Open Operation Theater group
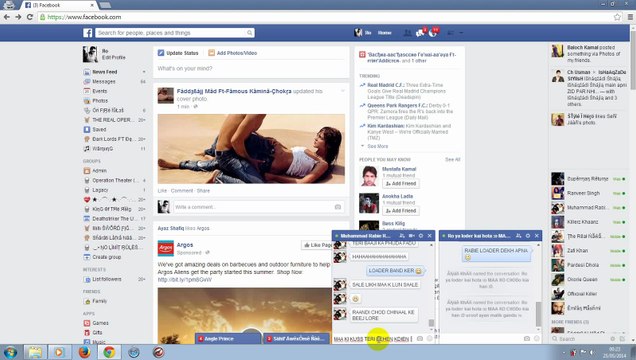The height and width of the screenshot is (360, 636). (x=115, y=180)
